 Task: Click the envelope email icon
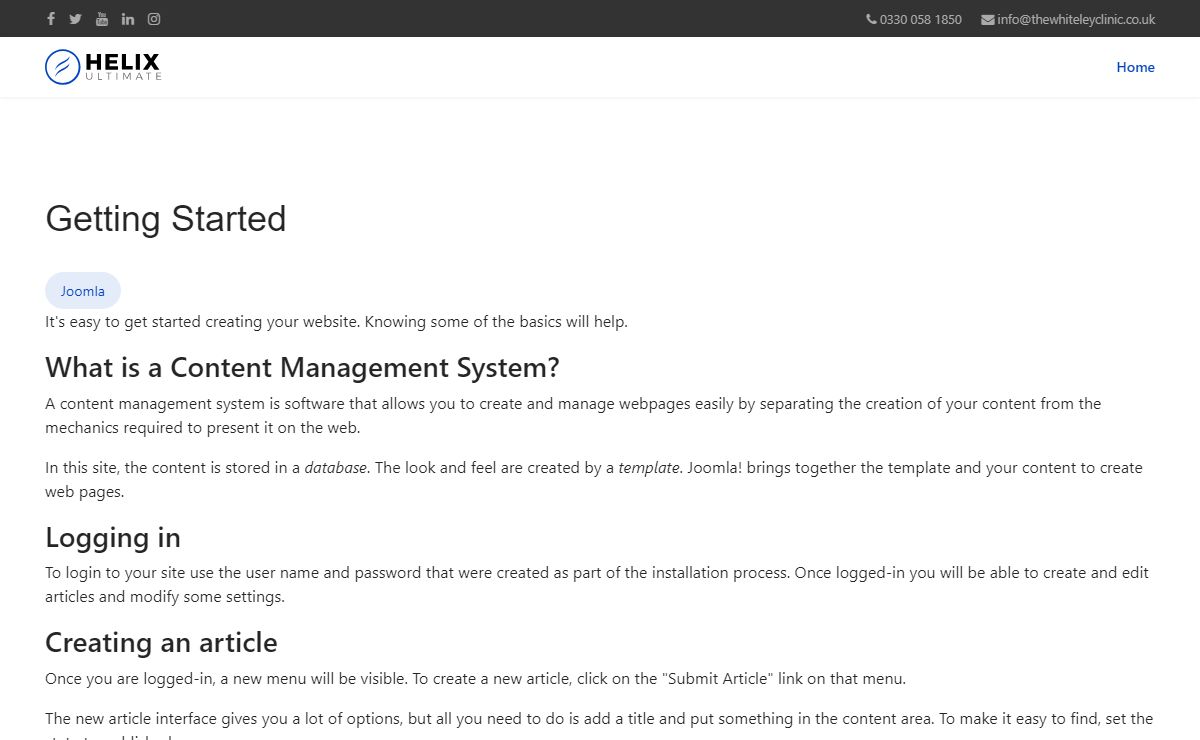[x=988, y=19]
